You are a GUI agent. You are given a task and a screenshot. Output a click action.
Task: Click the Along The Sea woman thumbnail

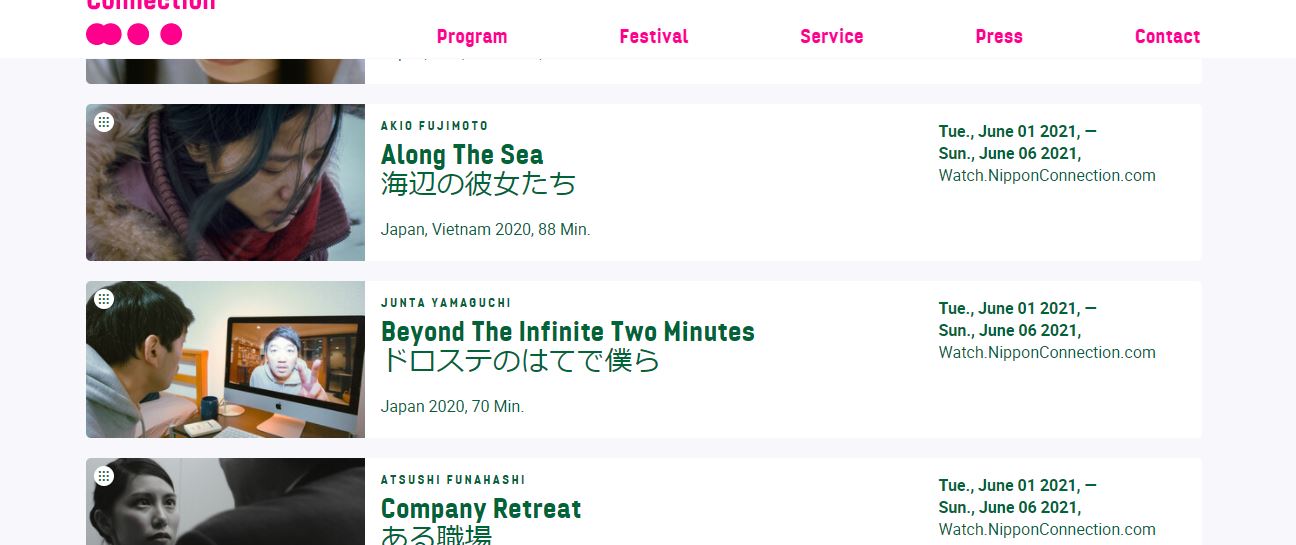point(225,182)
